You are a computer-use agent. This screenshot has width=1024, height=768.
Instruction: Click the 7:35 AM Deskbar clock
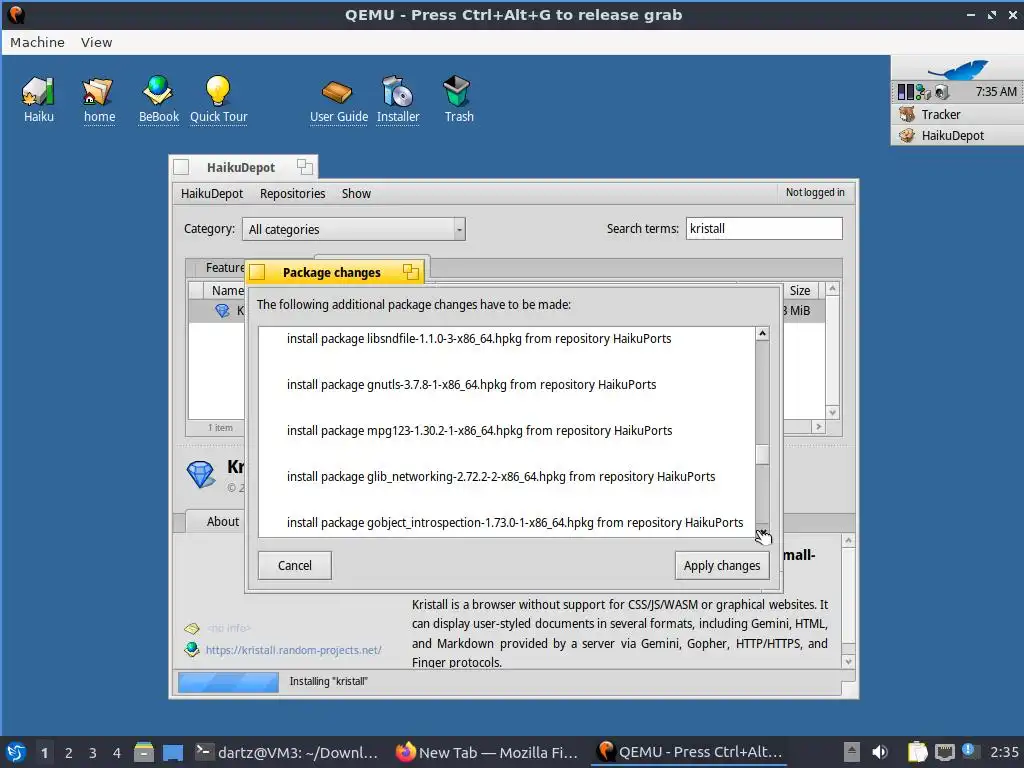point(996,91)
